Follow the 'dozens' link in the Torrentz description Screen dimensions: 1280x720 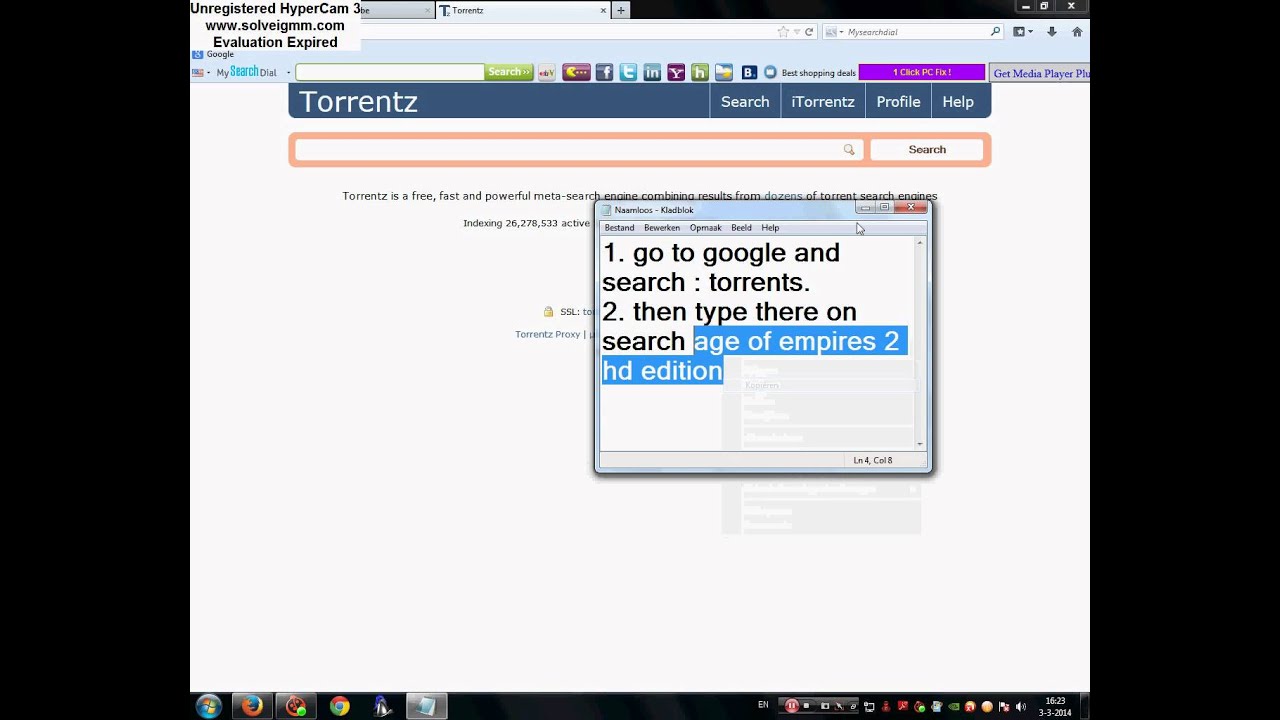point(783,196)
